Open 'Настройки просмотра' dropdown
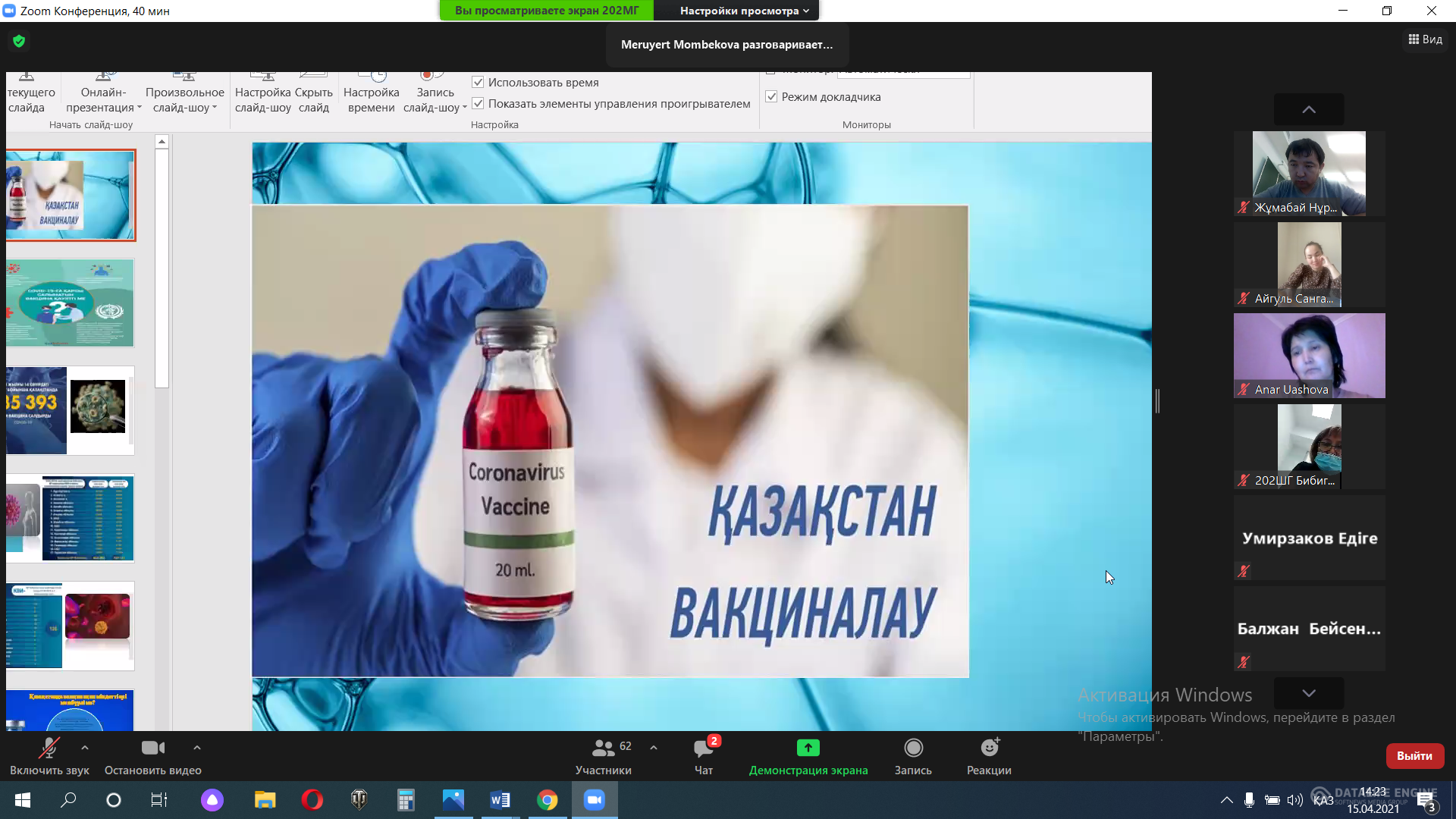The width and height of the screenshot is (1456, 819). click(x=743, y=11)
